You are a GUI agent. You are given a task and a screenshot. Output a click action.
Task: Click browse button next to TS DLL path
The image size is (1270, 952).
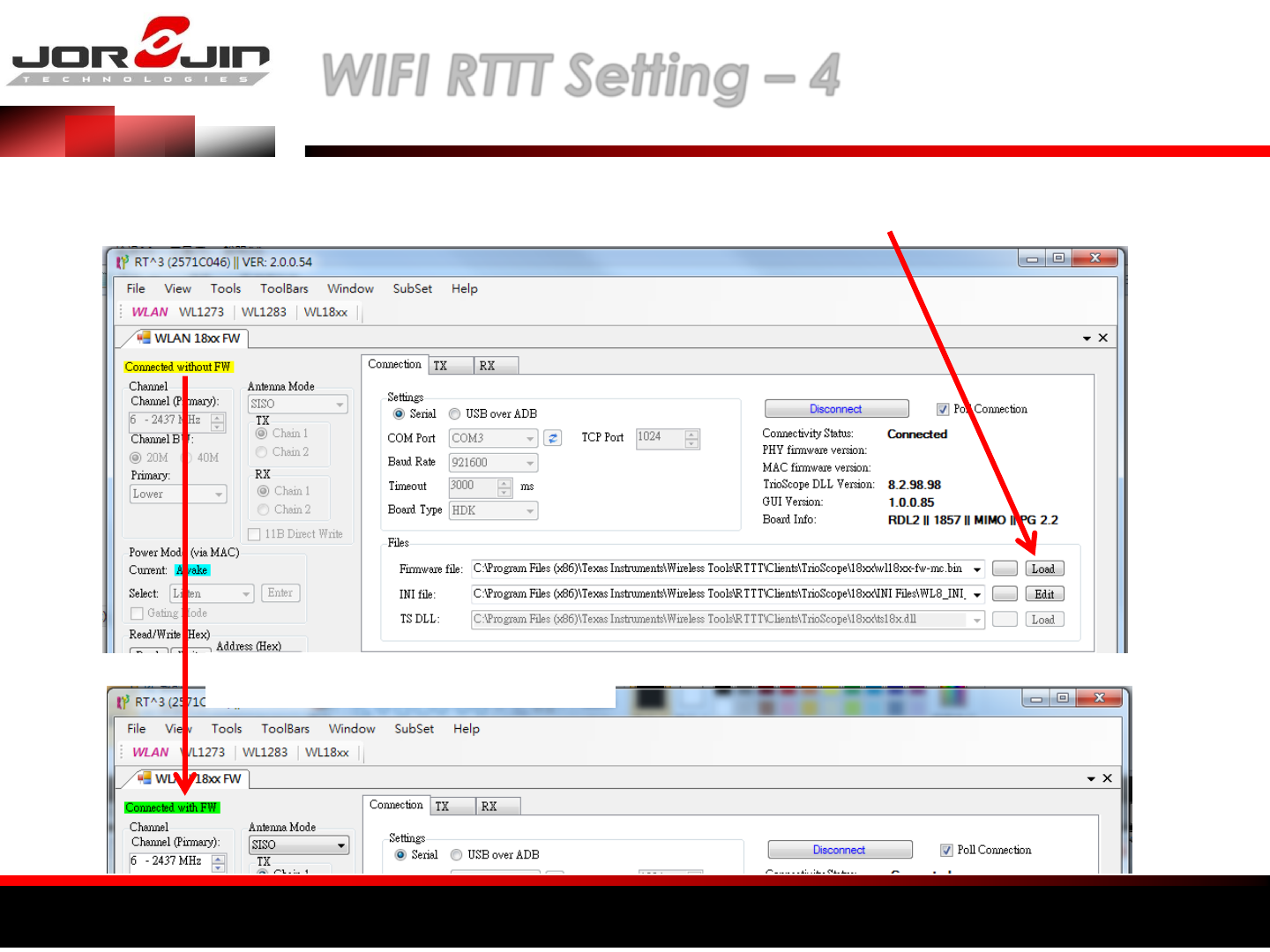[1005, 620]
